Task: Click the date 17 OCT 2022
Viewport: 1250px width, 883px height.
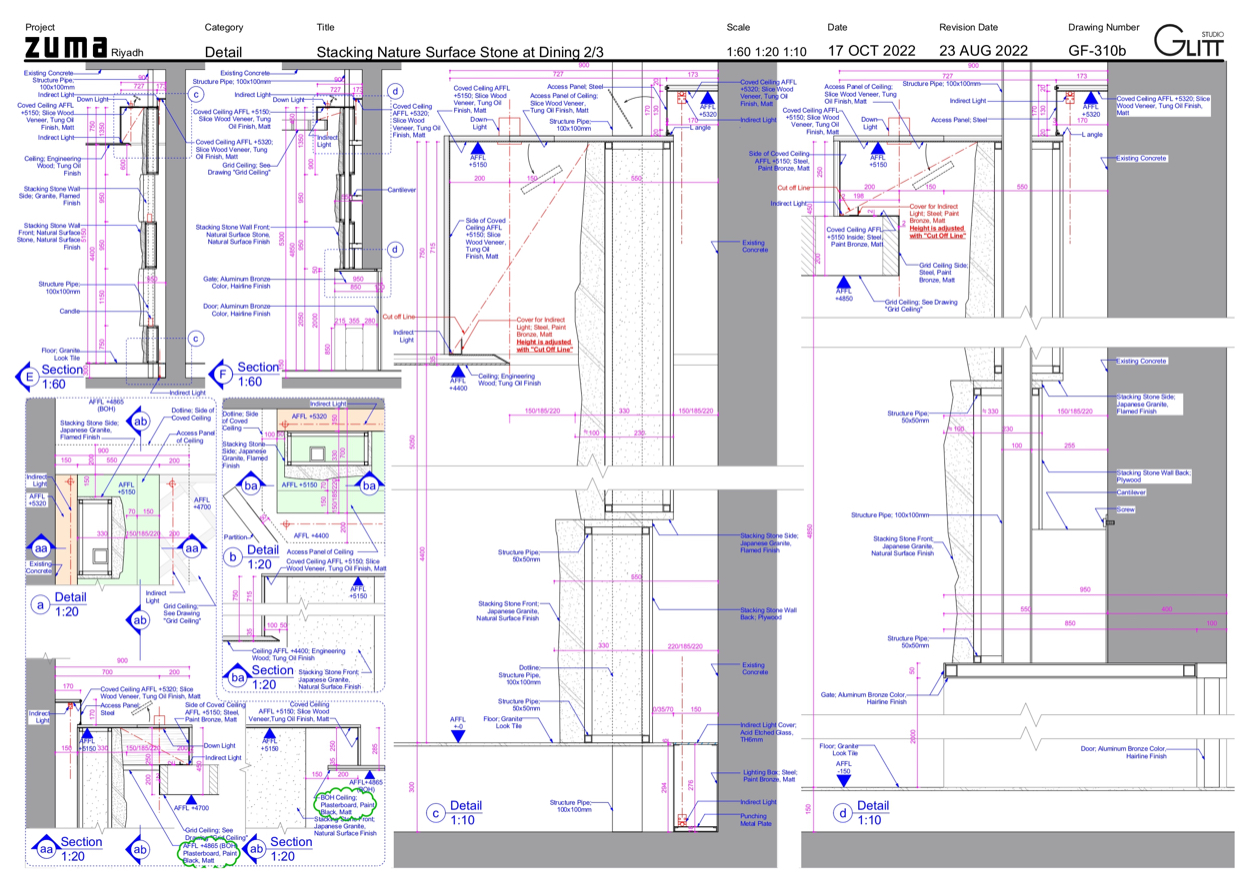Action: [871, 50]
